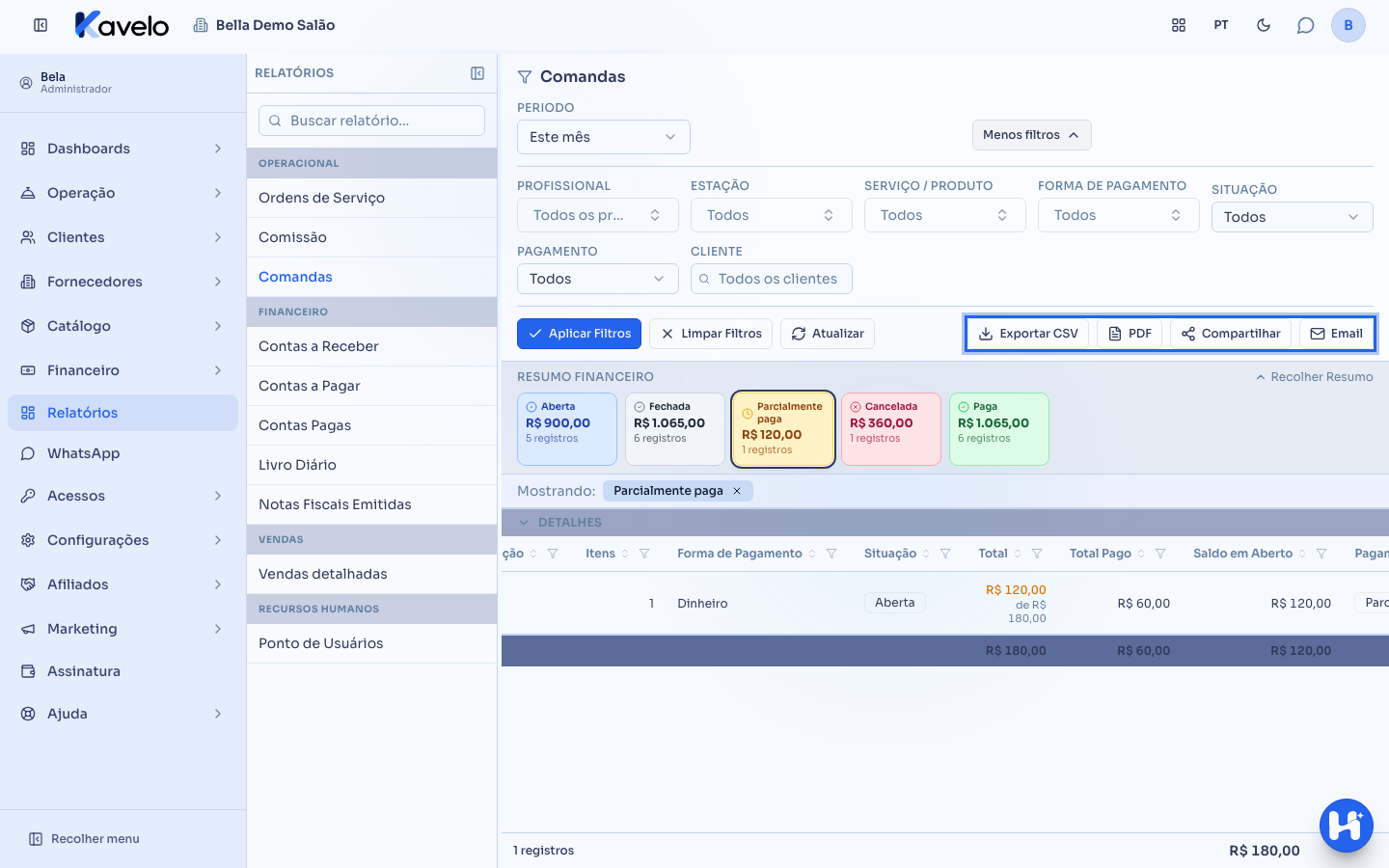The width and height of the screenshot is (1389, 868).
Task: Clear filters with Limpar Filtros
Action: 711,334
